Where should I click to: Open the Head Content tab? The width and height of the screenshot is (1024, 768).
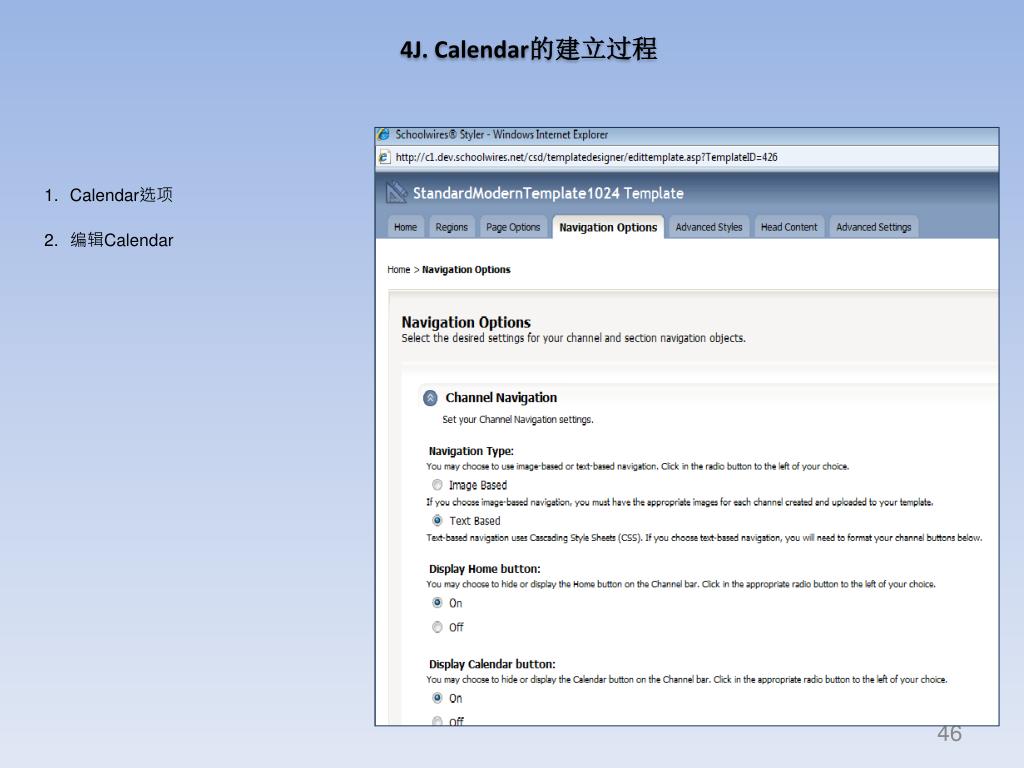pyautogui.click(x=789, y=227)
